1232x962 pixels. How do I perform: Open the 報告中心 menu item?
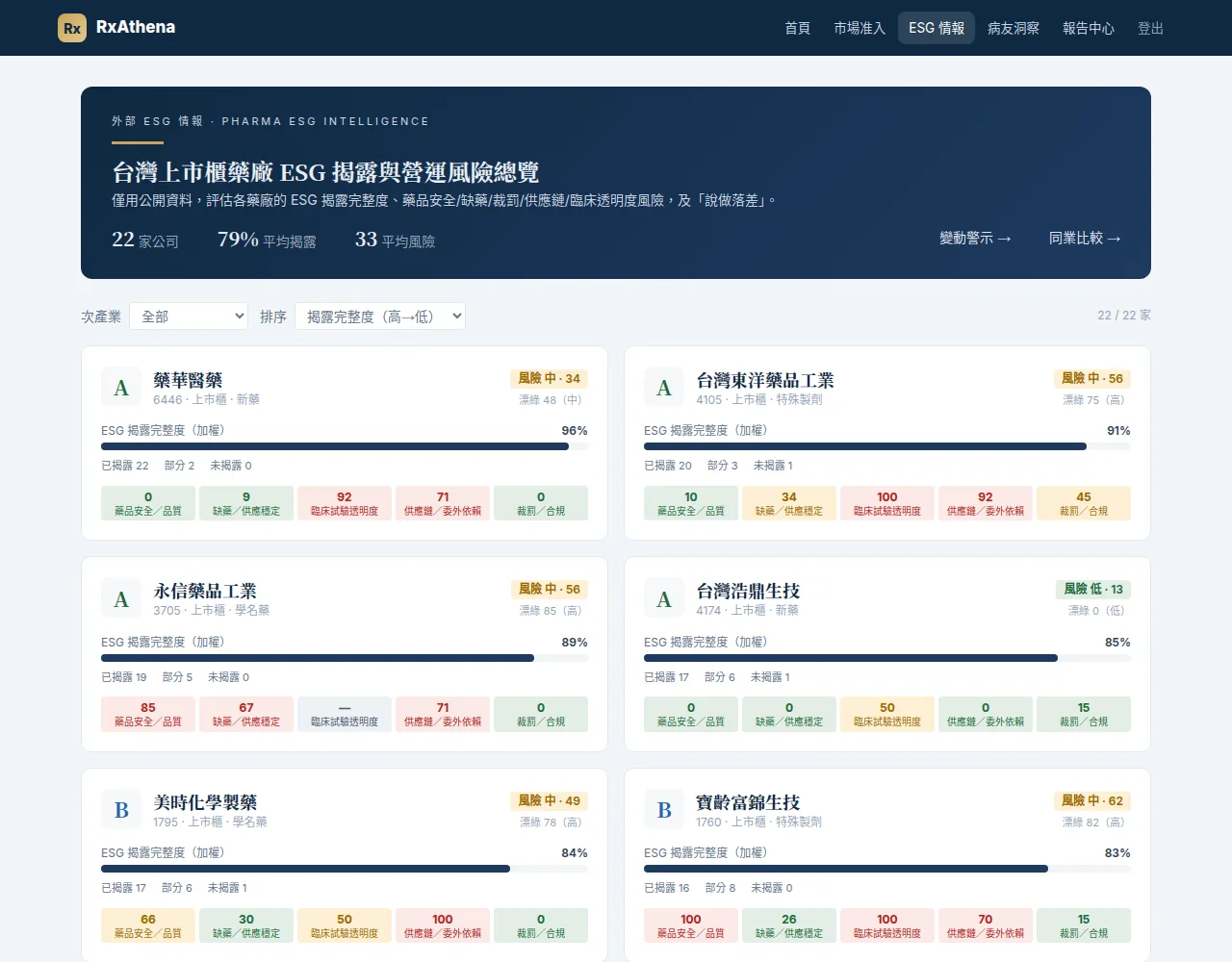[1089, 28]
